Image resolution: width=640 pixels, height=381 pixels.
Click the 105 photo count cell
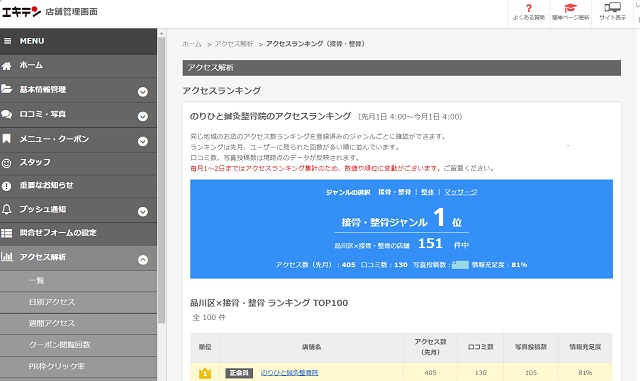[x=531, y=373]
